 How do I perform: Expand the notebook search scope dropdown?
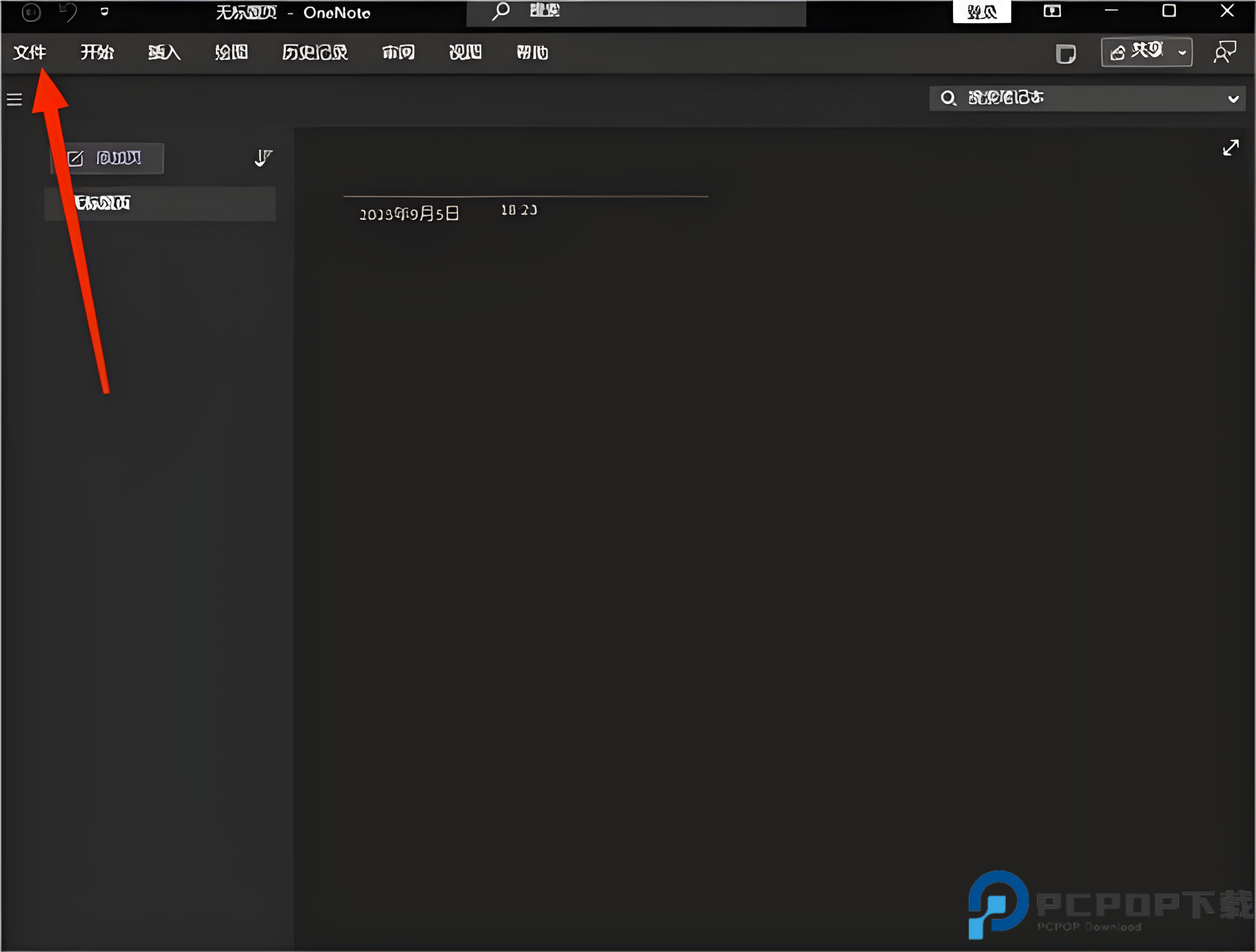1233,99
